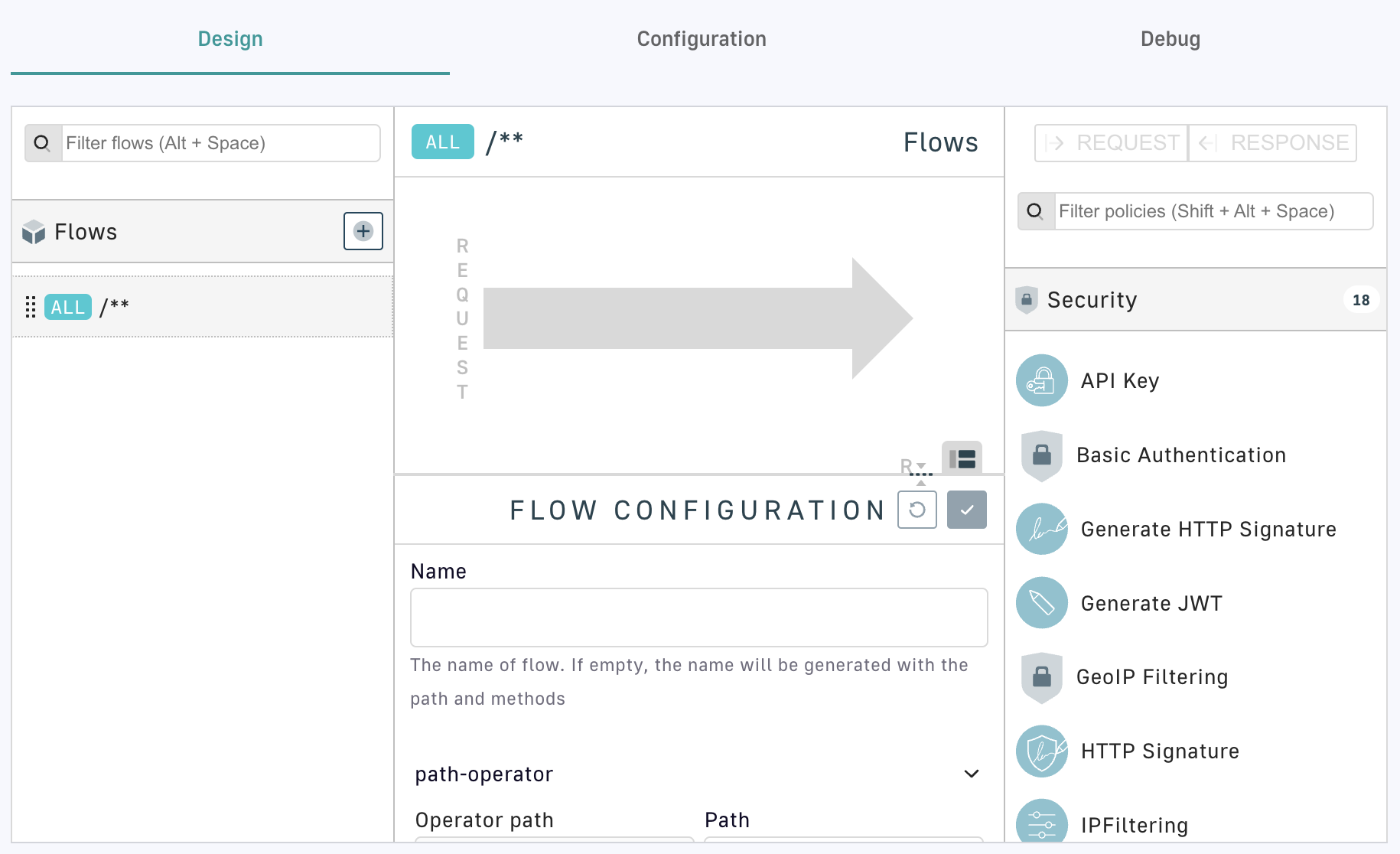Collapse the Flows section header
The width and height of the screenshot is (1400, 854).
tap(176, 232)
